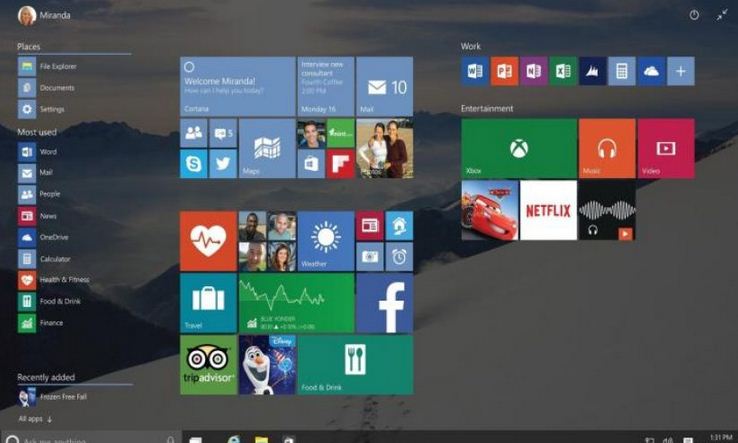
Task: Open the Facebook tile
Action: [x=385, y=303]
